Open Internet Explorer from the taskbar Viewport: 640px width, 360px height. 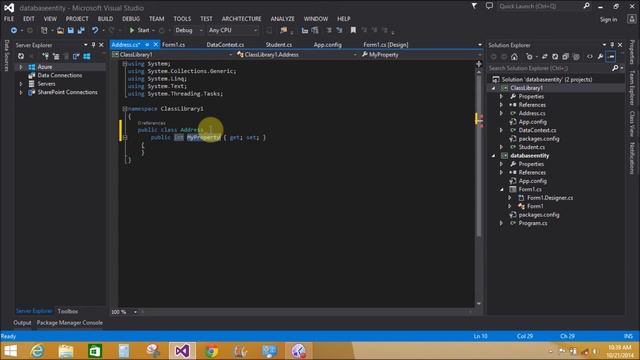tap(37, 351)
